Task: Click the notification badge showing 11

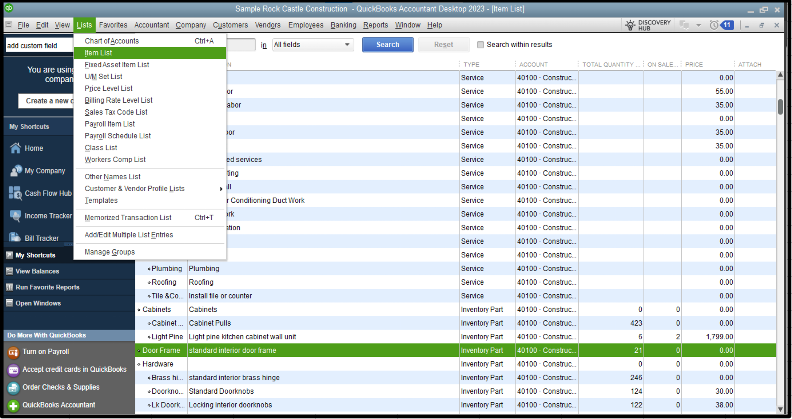Action: pos(727,25)
